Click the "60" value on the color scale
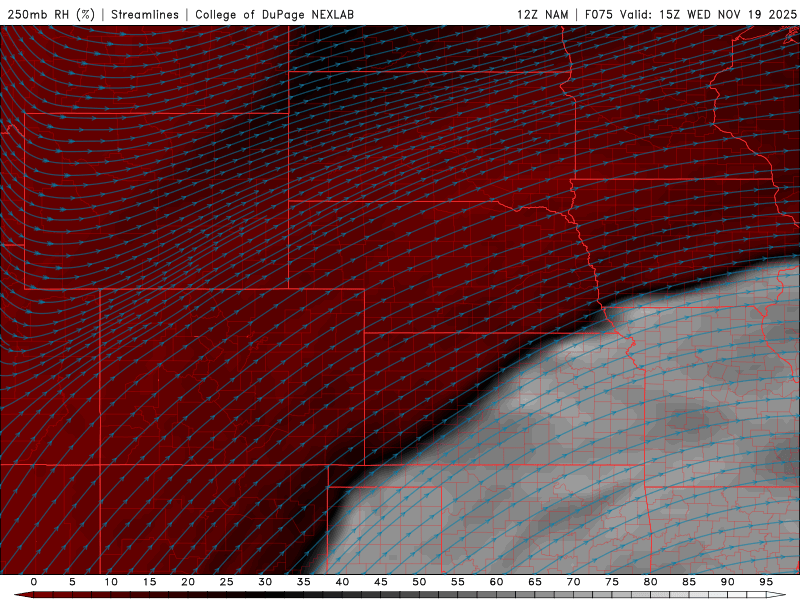Screen dimensions: 800x600 (496, 582)
